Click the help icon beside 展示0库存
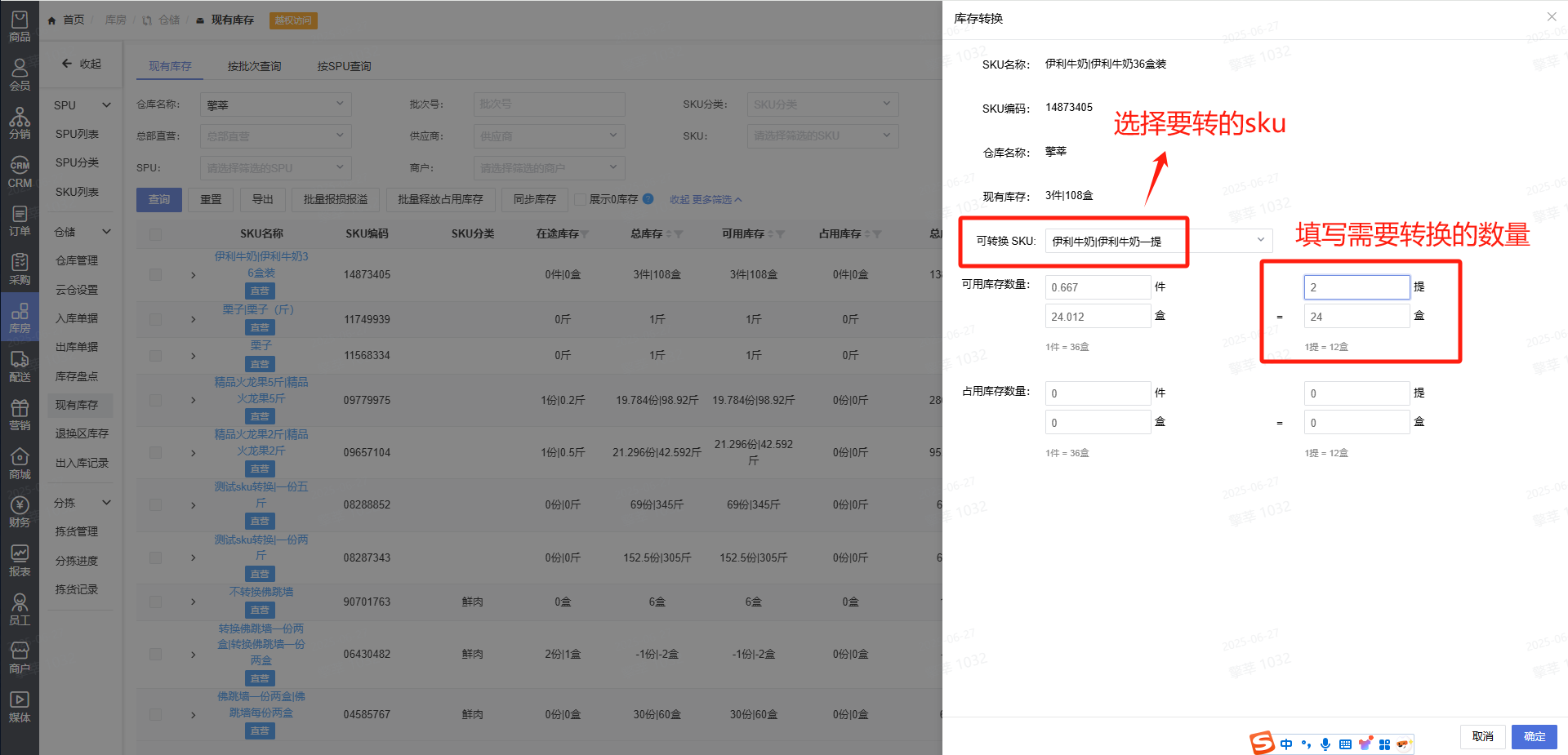1568x755 pixels. (x=648, y=198)
